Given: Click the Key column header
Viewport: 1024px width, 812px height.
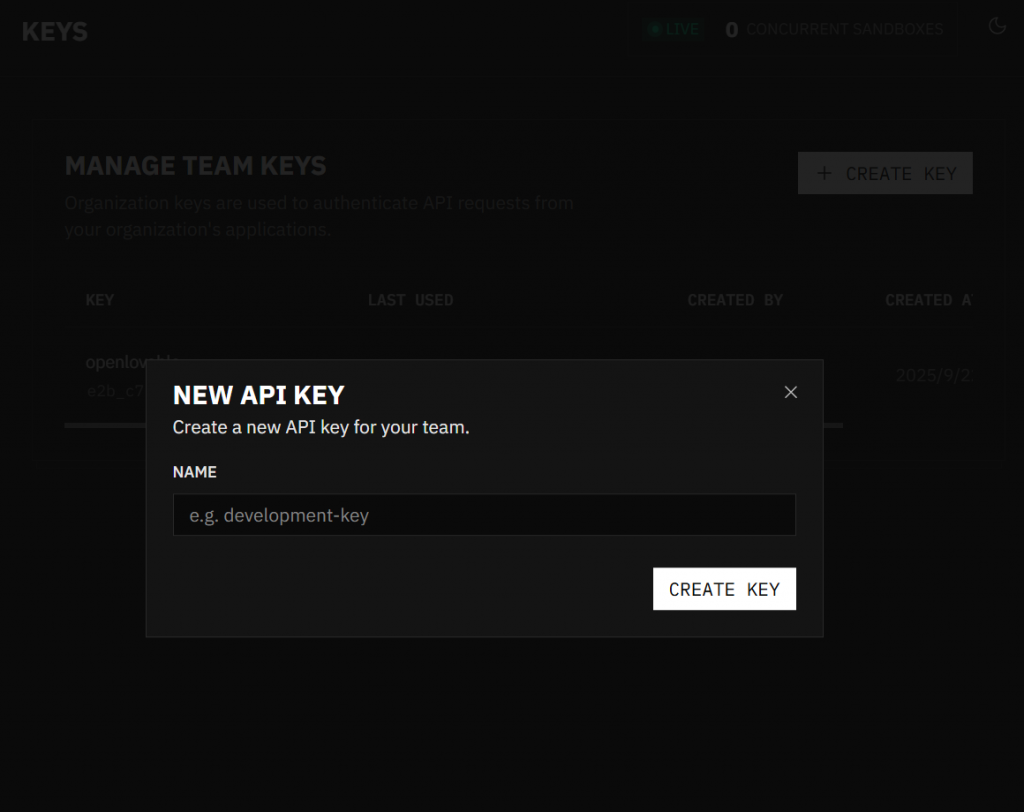Looking at the screenshot, I should click(x=100, y=300).
